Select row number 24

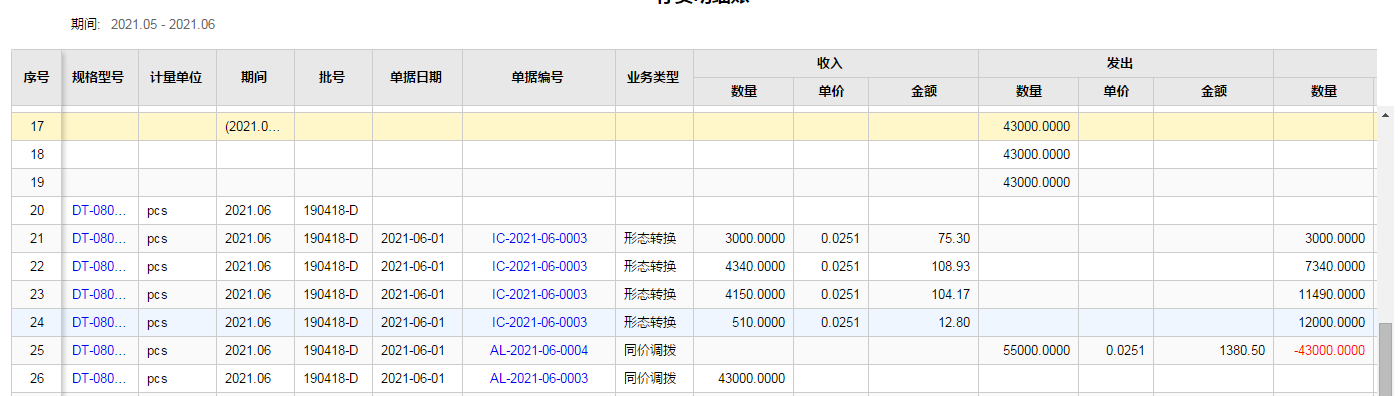click(x=37, y=323)
